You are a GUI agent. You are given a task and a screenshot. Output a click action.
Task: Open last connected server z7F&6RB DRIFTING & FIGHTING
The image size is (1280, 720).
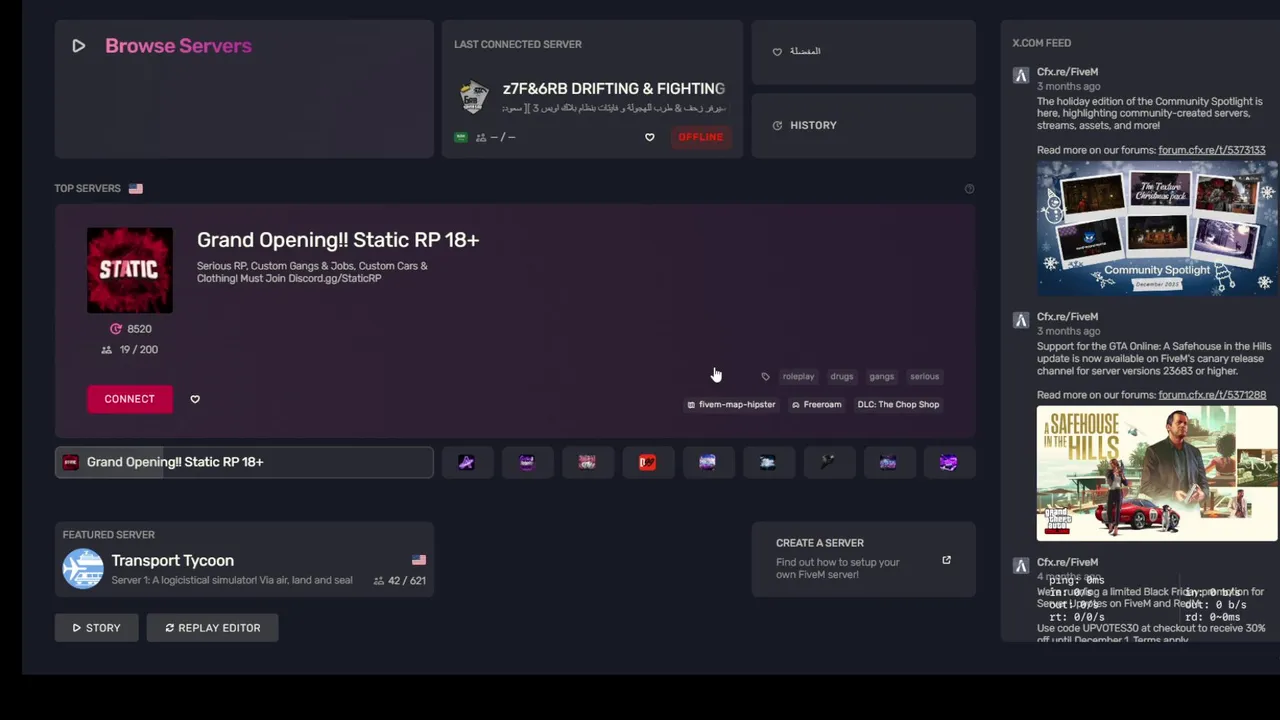592,89
